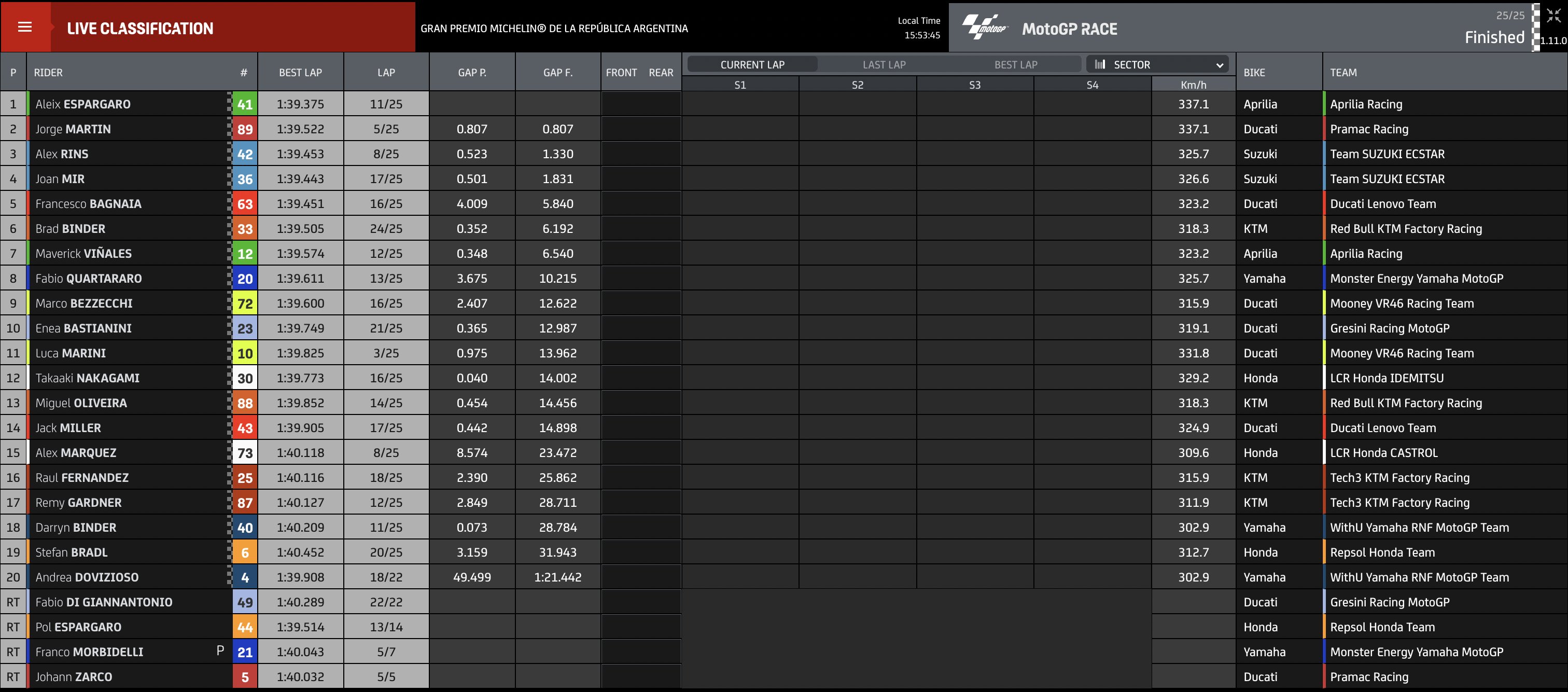The width and height of the screenshot is (1568, 692).
Task: Click number badge 20 of Quartararo
Action: point(245,279)
